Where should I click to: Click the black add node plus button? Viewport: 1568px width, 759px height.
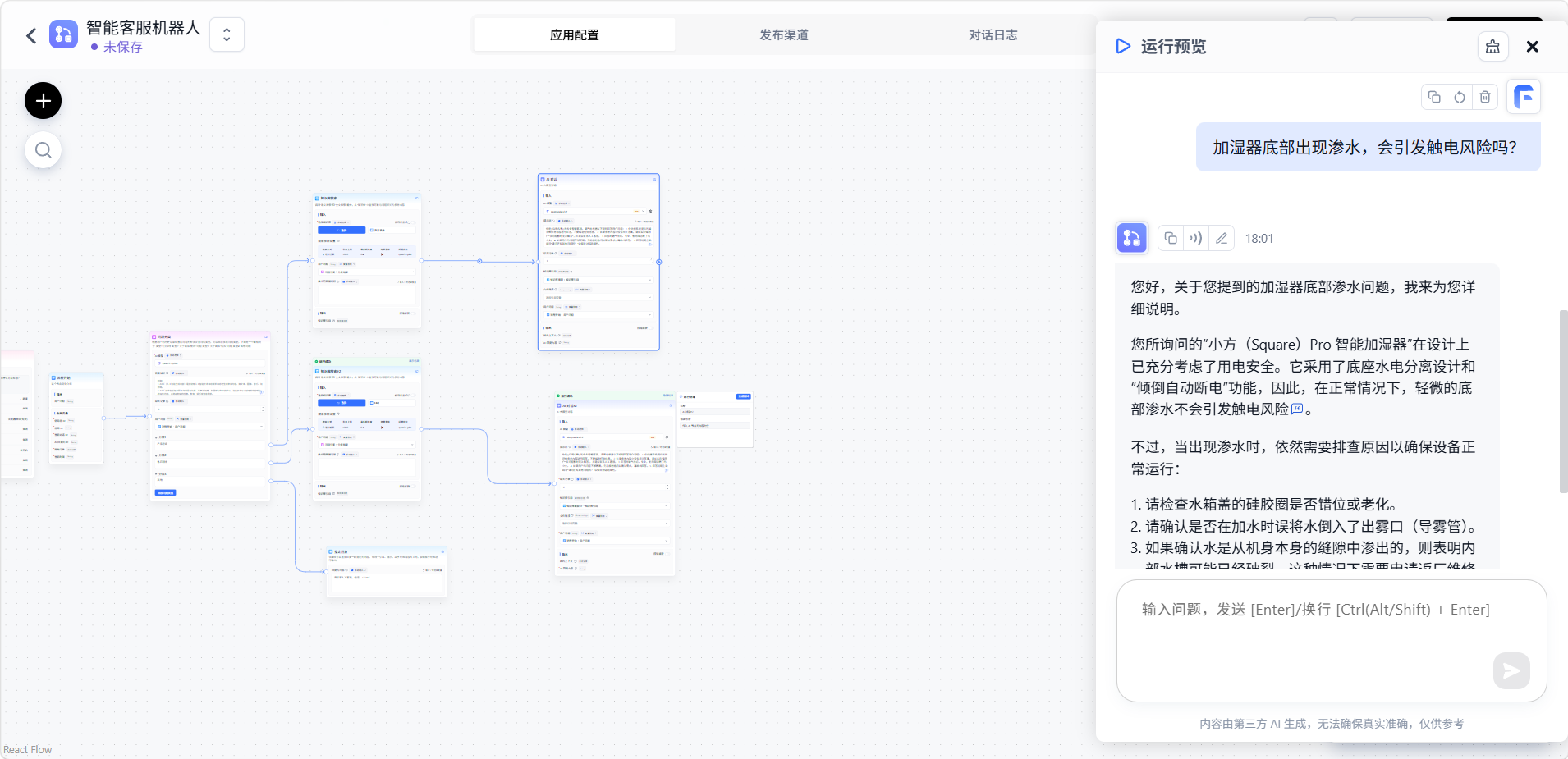click(44, 101)
